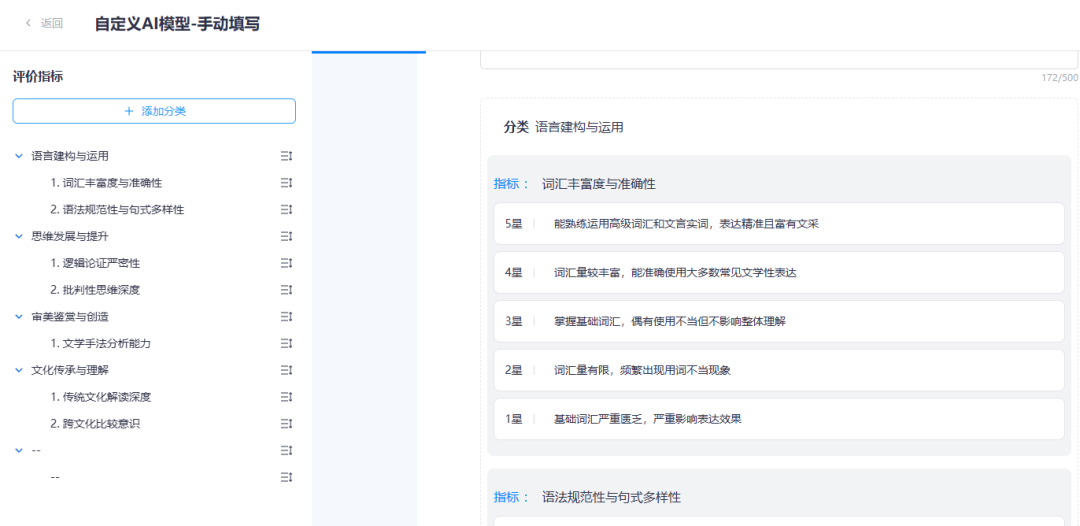Click indicator name 语法规范性与句式多样性 field
The image size is (1080, 526).
[x=611, y=497]
